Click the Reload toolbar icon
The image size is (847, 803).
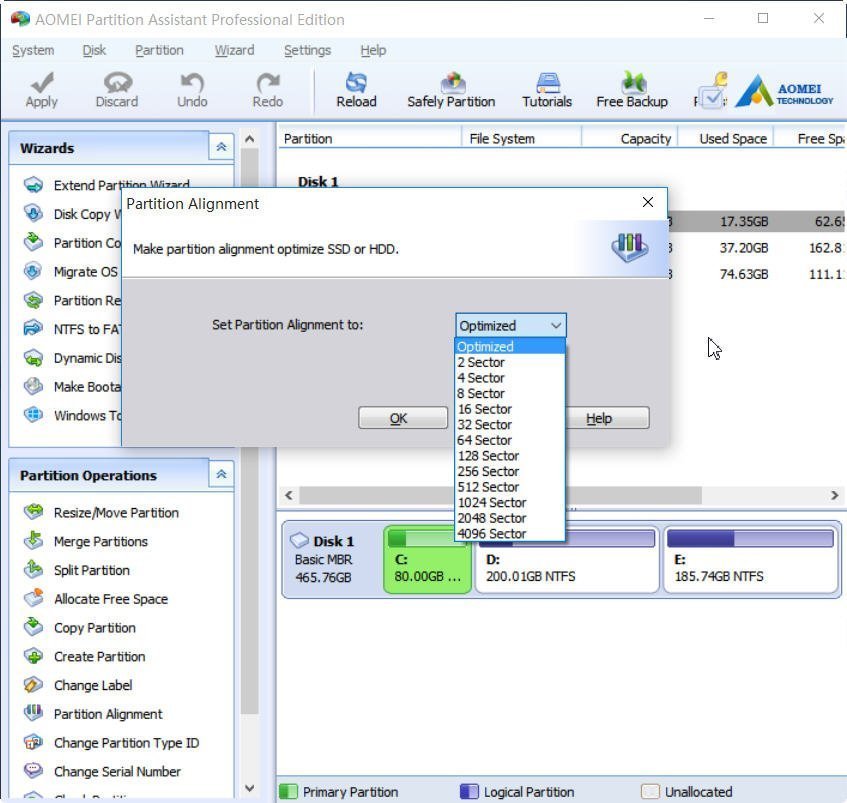[x=356, y=82]
